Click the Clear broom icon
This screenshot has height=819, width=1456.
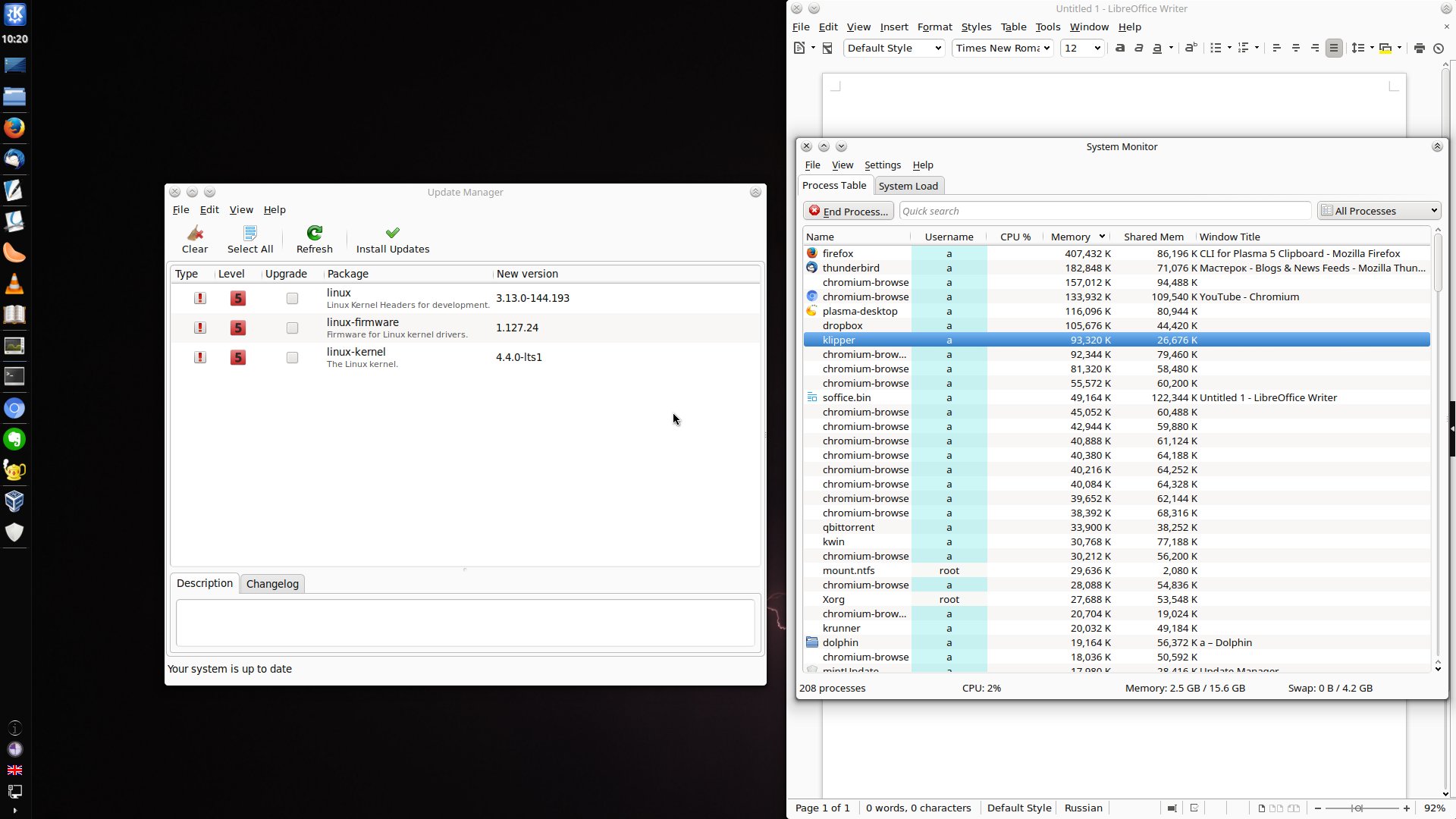pyautogui.click(x=195, y=233)
